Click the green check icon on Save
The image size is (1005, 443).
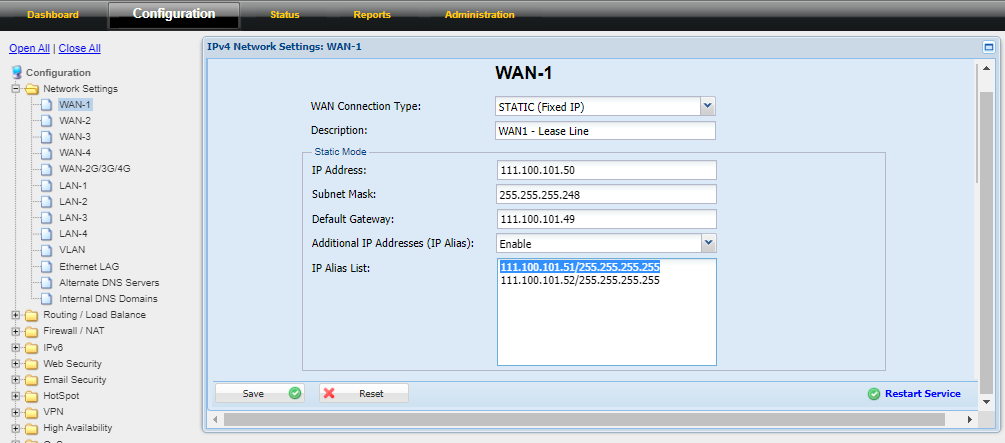pyautogui.click(x=295, y=394)
